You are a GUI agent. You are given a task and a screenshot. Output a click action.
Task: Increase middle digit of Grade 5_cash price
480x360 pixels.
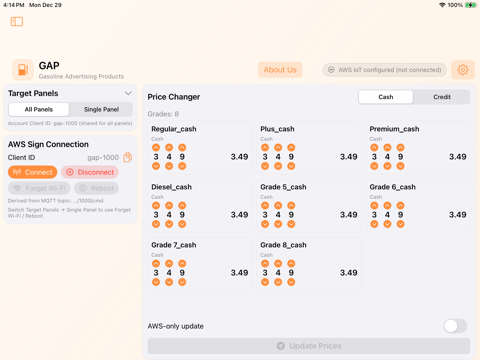click(278, 205)
